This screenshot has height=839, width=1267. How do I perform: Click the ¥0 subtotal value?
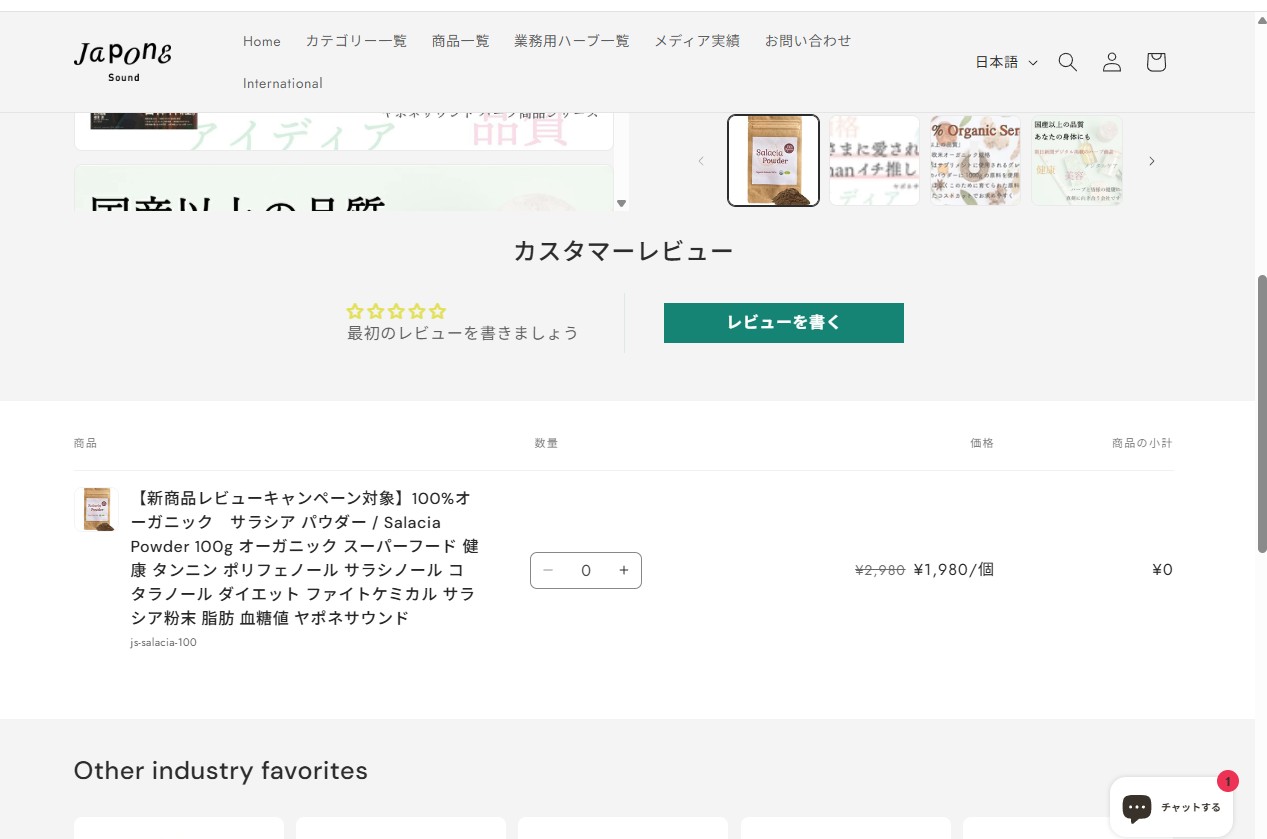click(x=1162, y=570)
